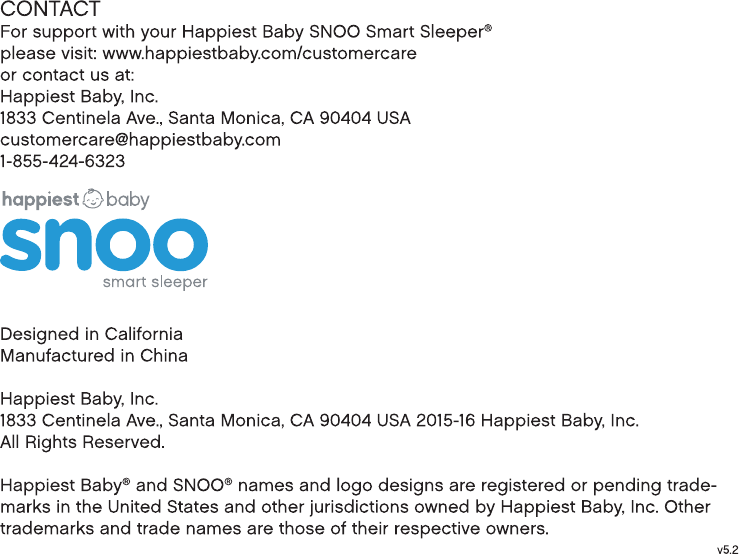Click the customercare@happiestbaby.com email address
This screenshot has width=739, height=554.
(x=140, y=140)
